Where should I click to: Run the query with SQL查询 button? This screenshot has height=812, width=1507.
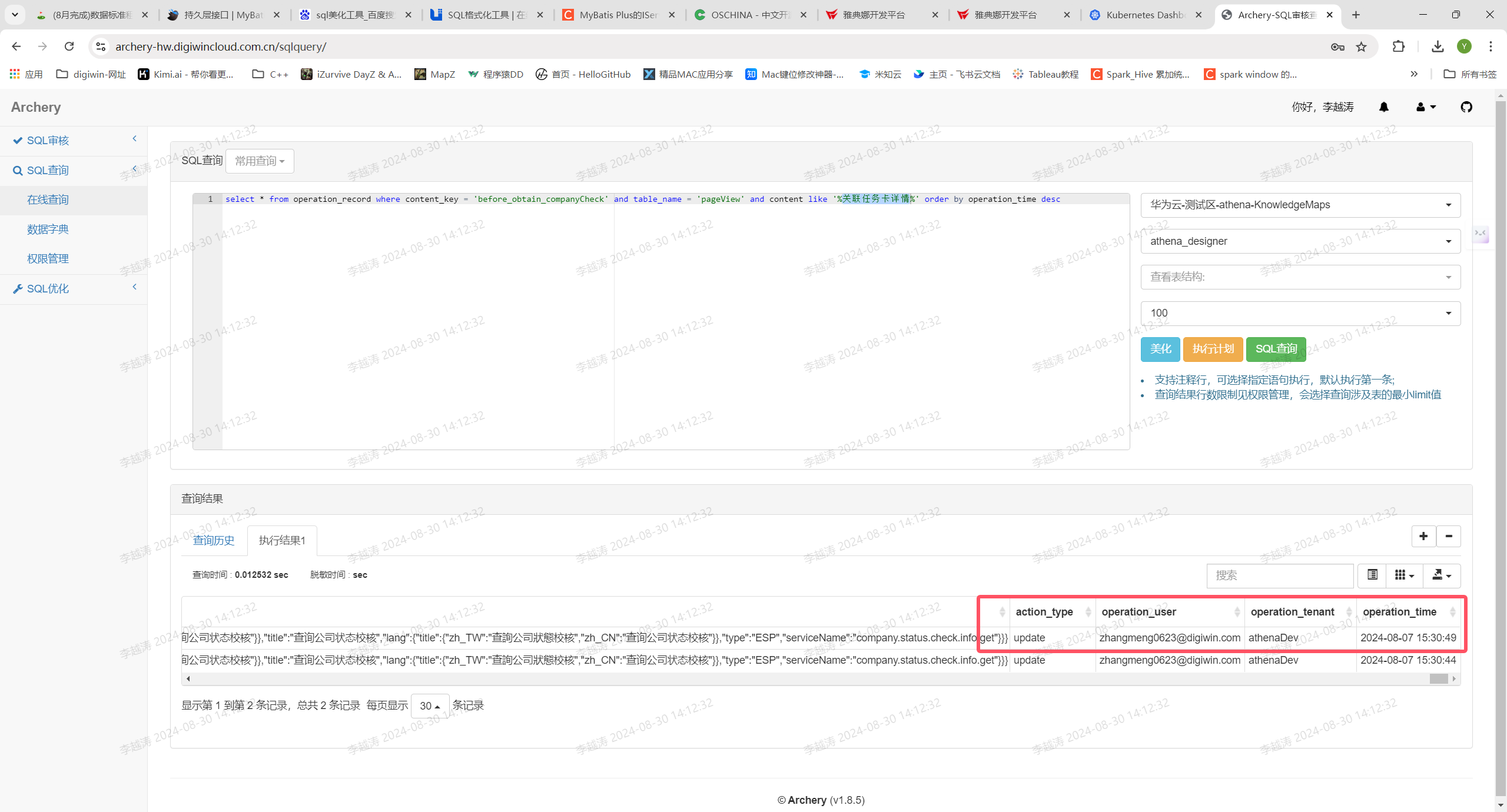tap(1276, 349)
